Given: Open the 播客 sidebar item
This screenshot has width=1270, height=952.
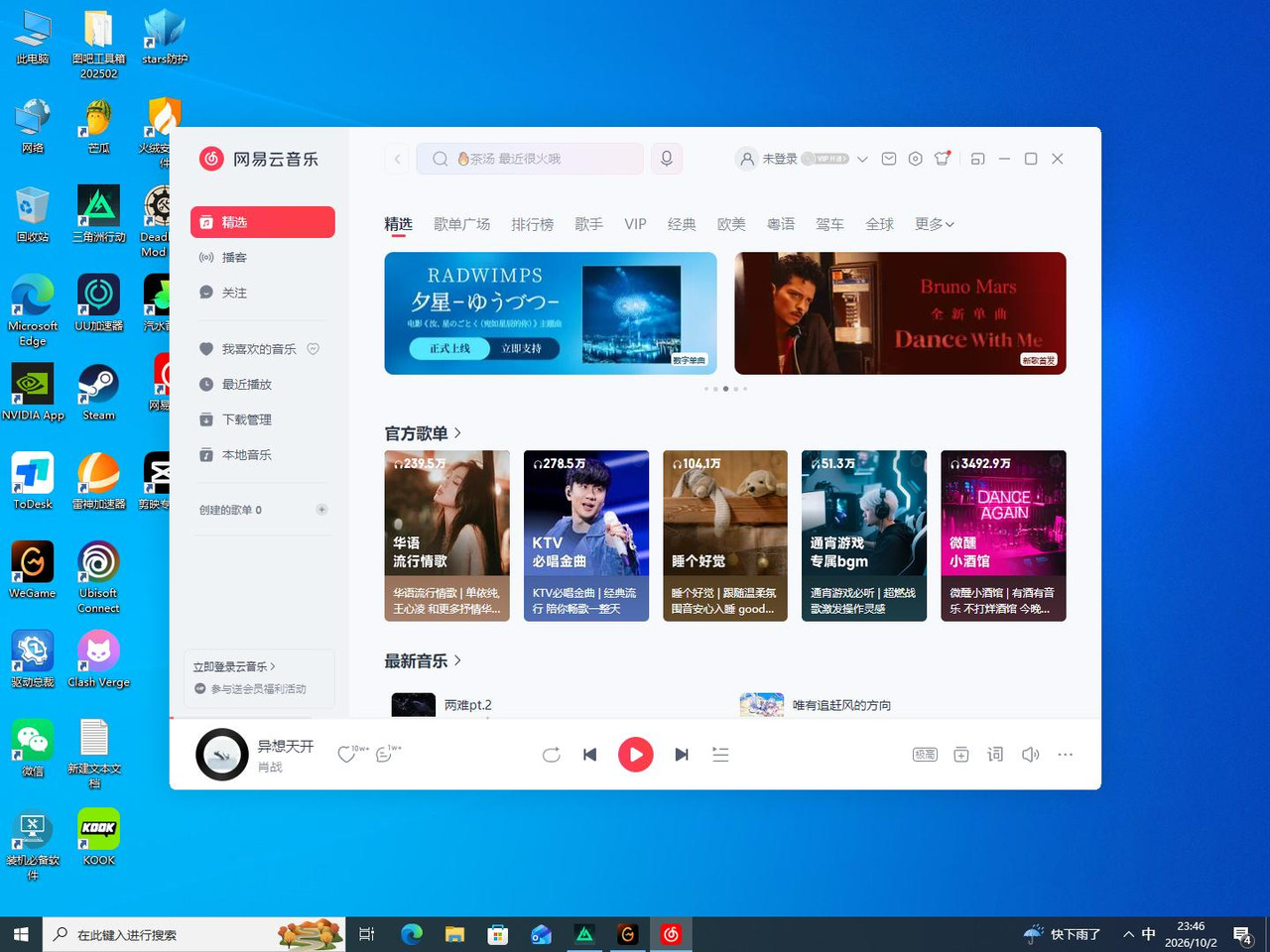Looking at the screenshot, I should tap(263, 258).
